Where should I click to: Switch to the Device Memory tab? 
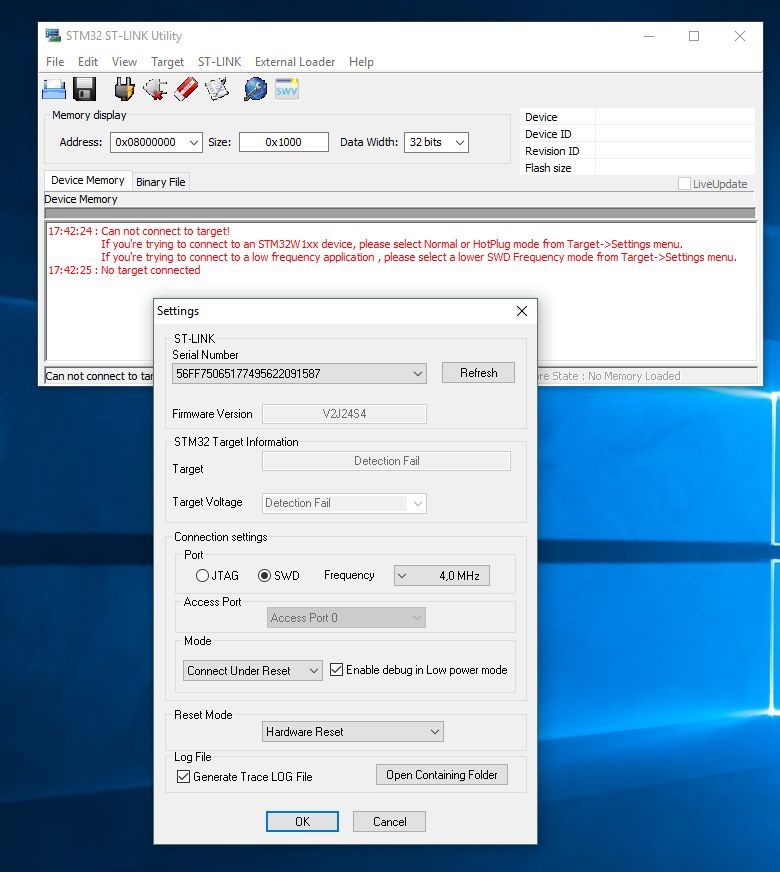click(x=88, y=180)
